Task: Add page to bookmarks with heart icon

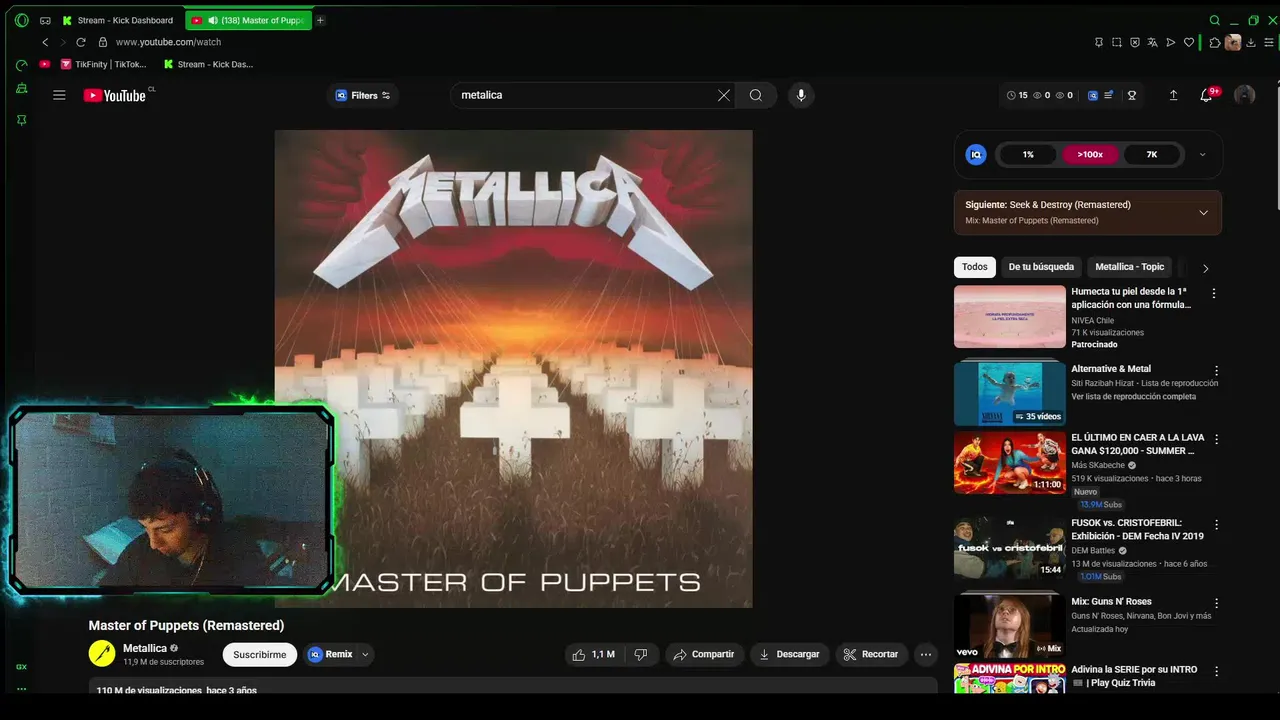Action: (x=1189, y=42)
